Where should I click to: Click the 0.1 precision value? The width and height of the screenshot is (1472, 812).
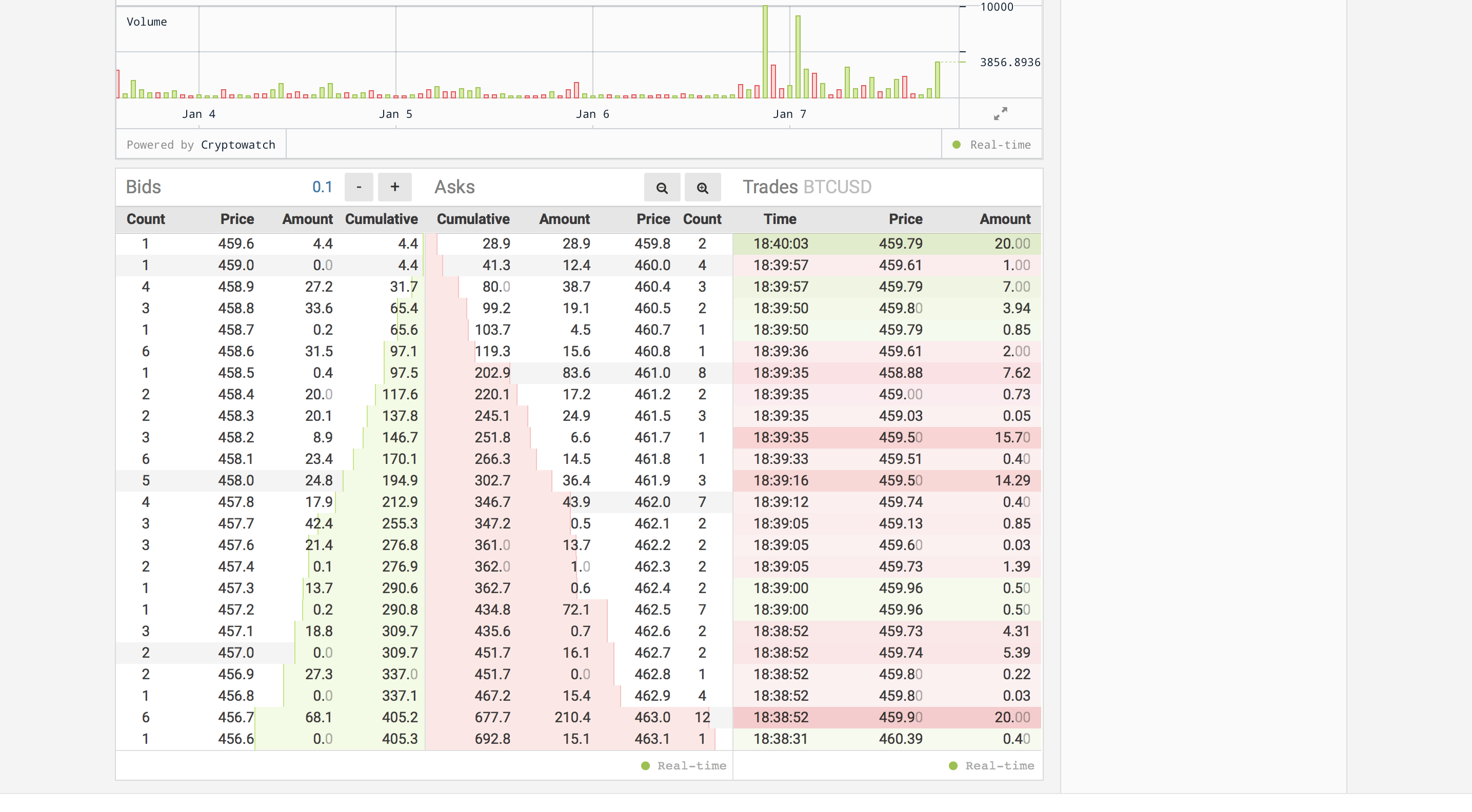coord(322,187)
